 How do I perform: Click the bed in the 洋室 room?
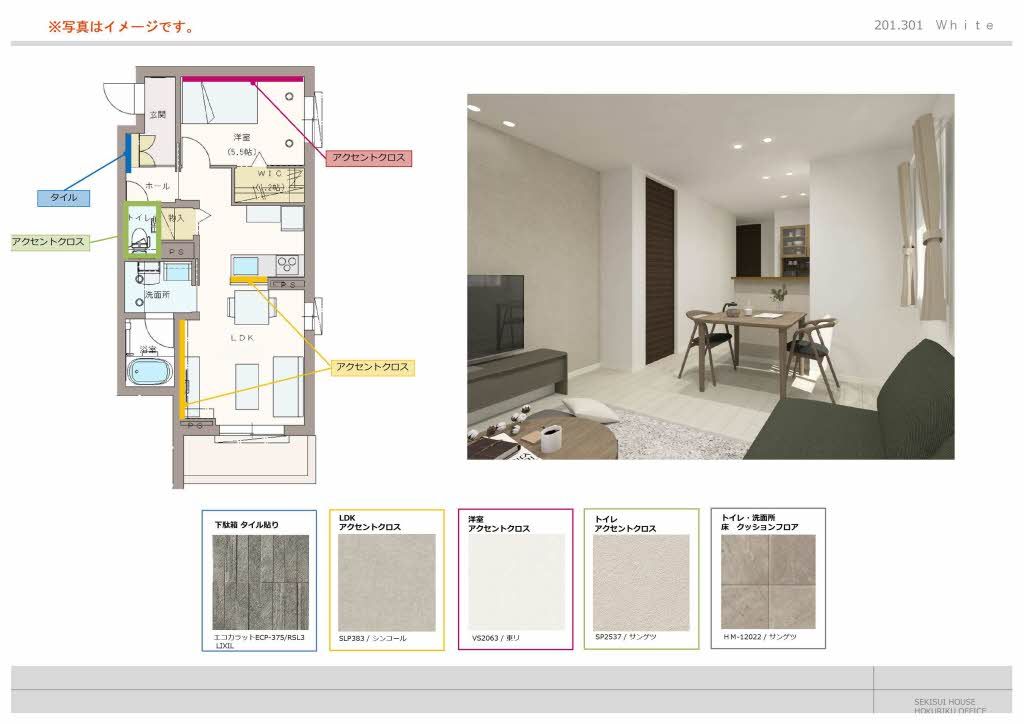[x=220, y=102]
